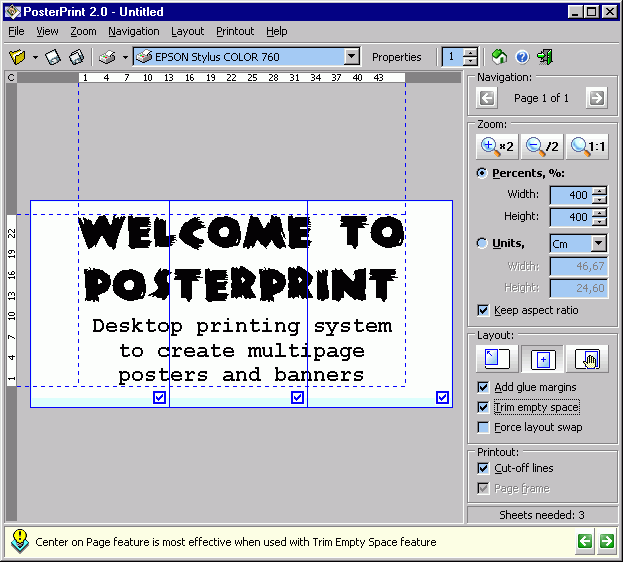
Task: Expand the print icon arrow dropdown
Action: pyautogui.click(x=126, y=57)
